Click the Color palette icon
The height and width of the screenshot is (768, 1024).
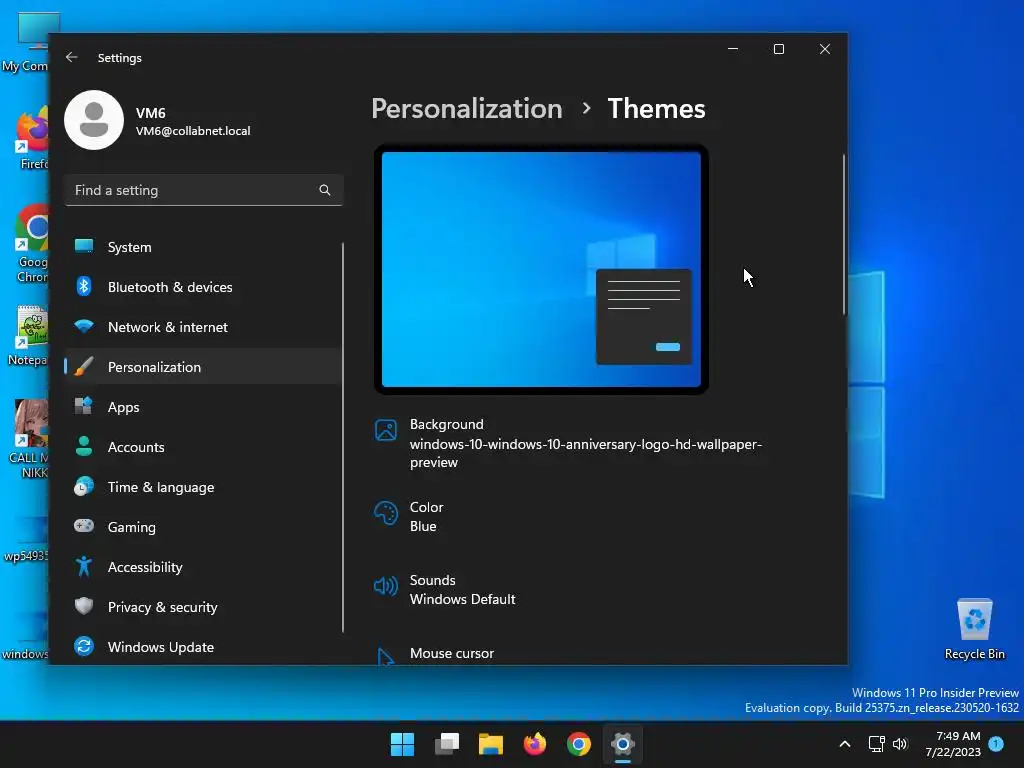385,513
